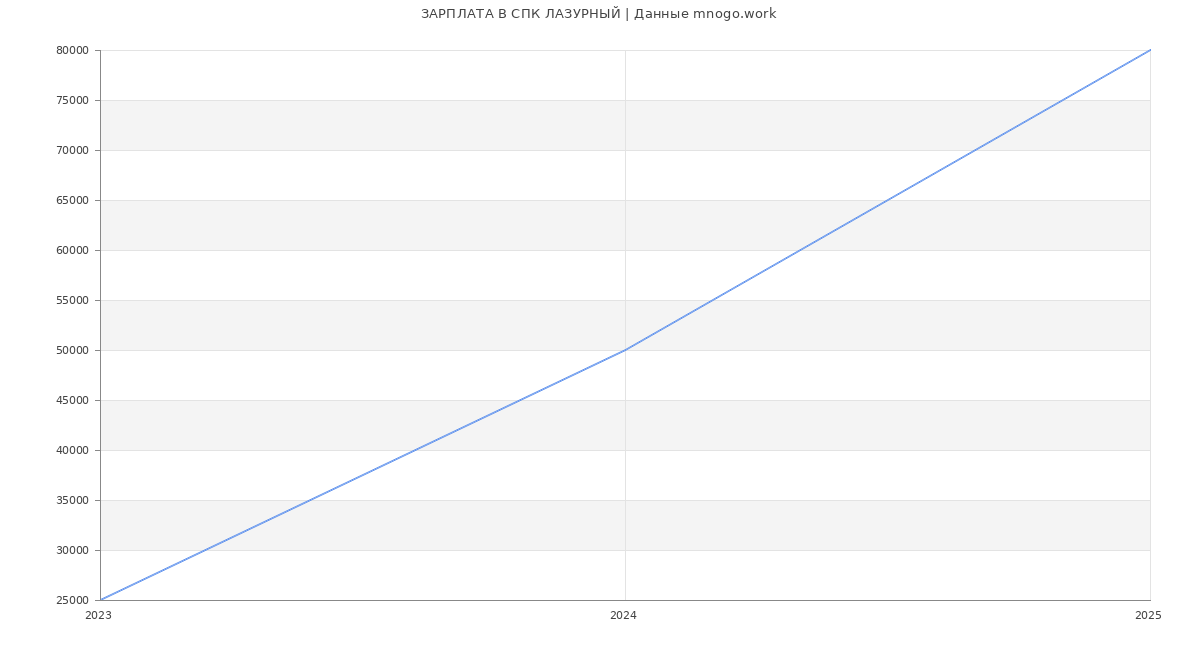
Task: Click the 2024 x-axis label
Action: pos(623,616)
